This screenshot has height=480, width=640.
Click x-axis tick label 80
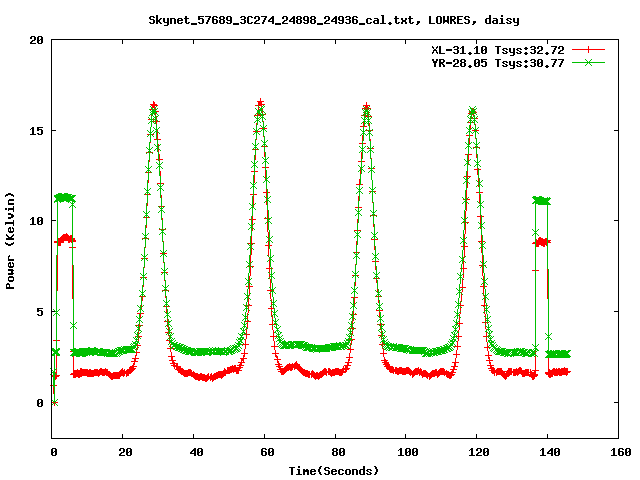(338, 452)
